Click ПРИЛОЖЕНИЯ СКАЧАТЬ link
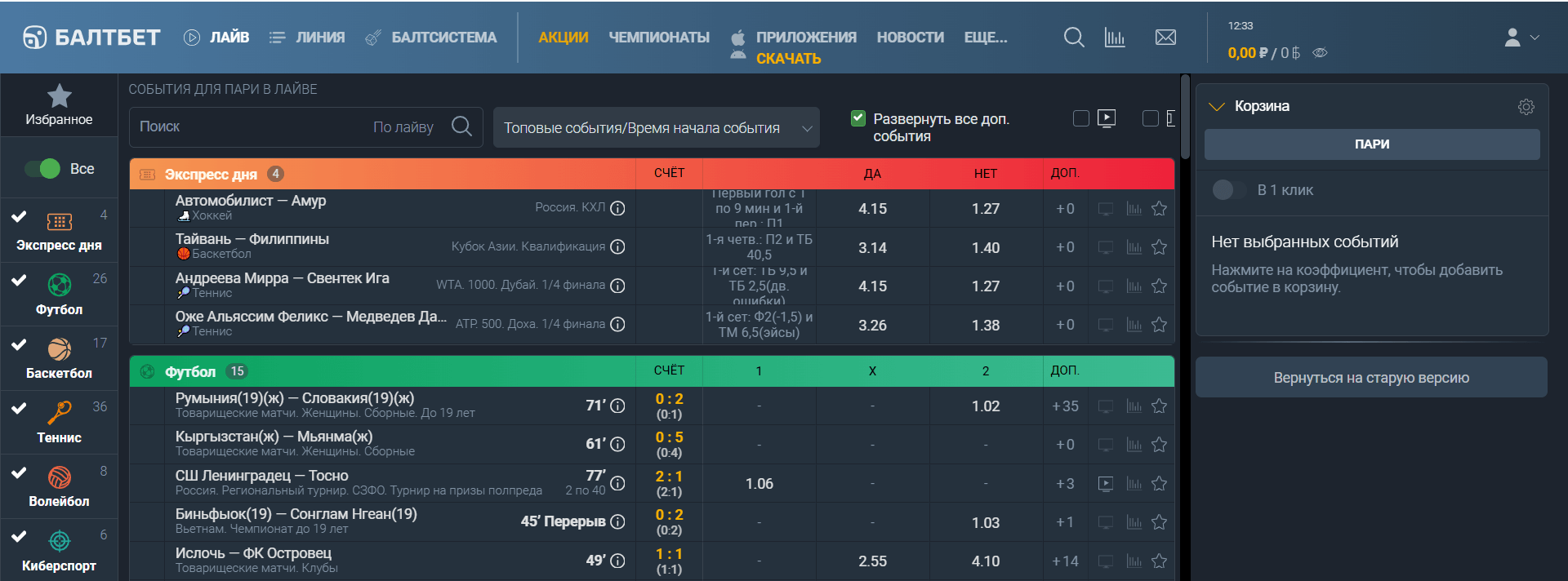 [793, 47]
